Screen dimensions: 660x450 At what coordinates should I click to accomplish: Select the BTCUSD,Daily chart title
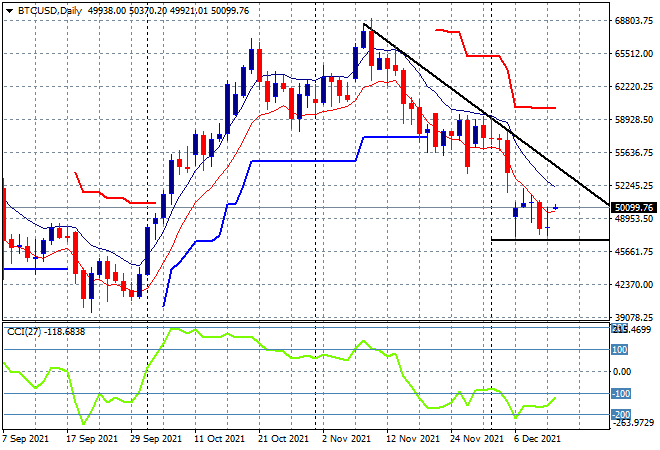click(49, 11)
